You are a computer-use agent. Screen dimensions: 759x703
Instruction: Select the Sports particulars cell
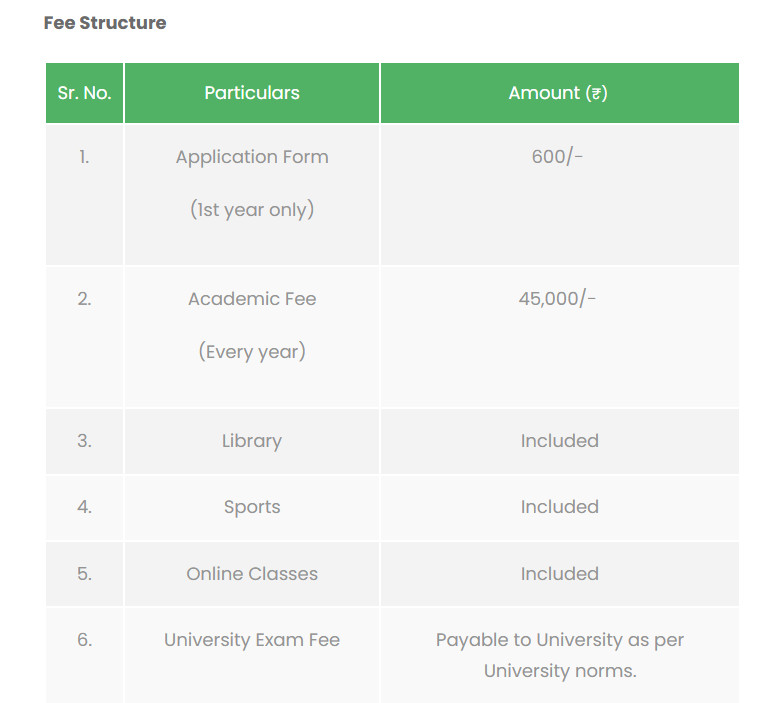[252, 507]
